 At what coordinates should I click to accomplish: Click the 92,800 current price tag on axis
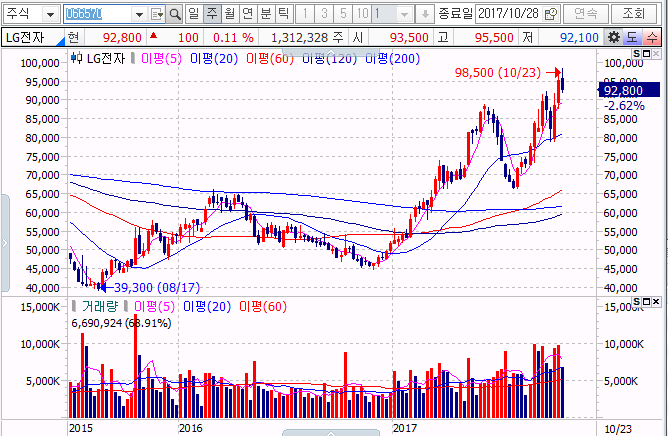[629, 90]
